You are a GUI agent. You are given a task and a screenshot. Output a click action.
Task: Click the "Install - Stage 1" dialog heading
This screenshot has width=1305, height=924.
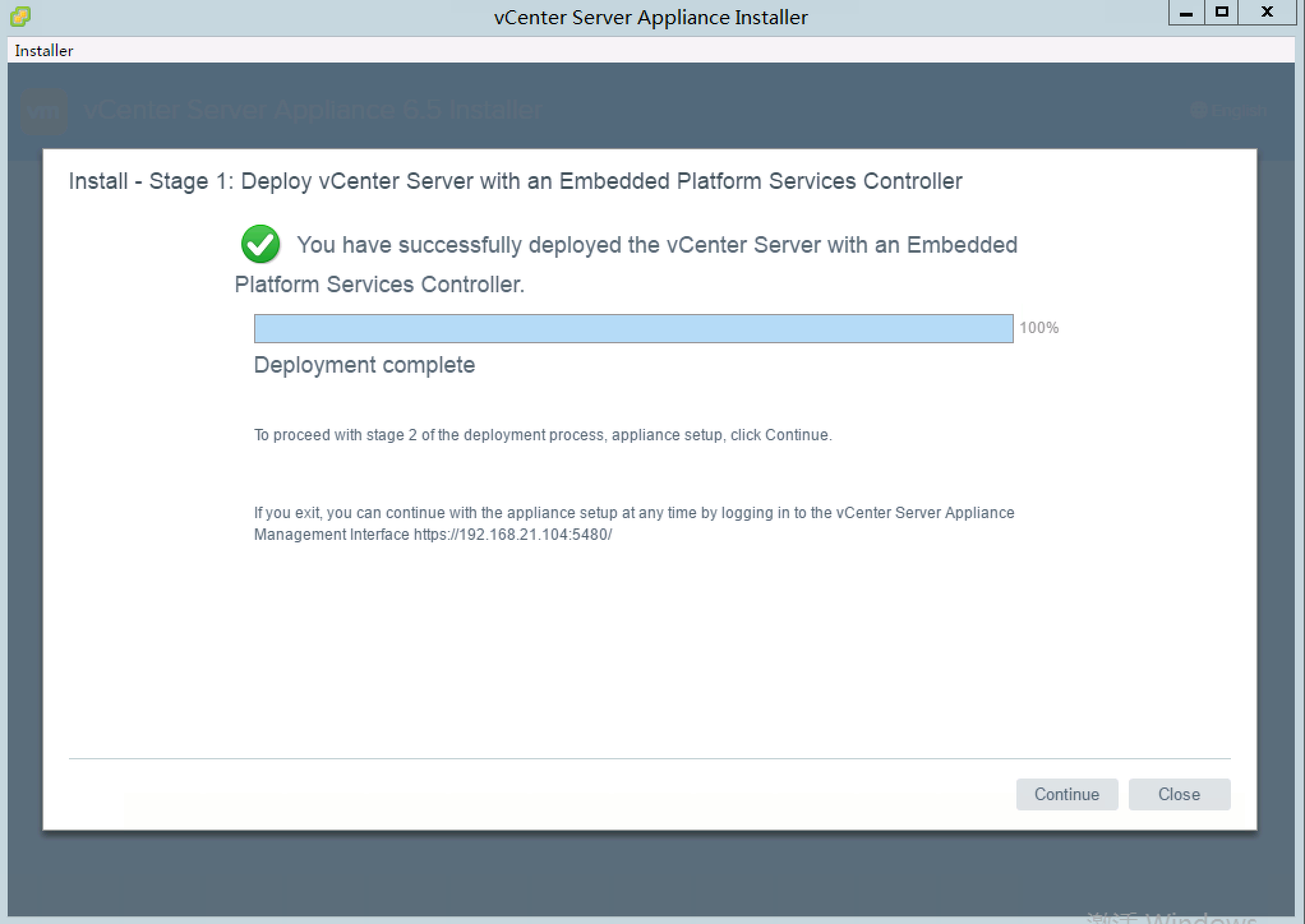point(515,181)
